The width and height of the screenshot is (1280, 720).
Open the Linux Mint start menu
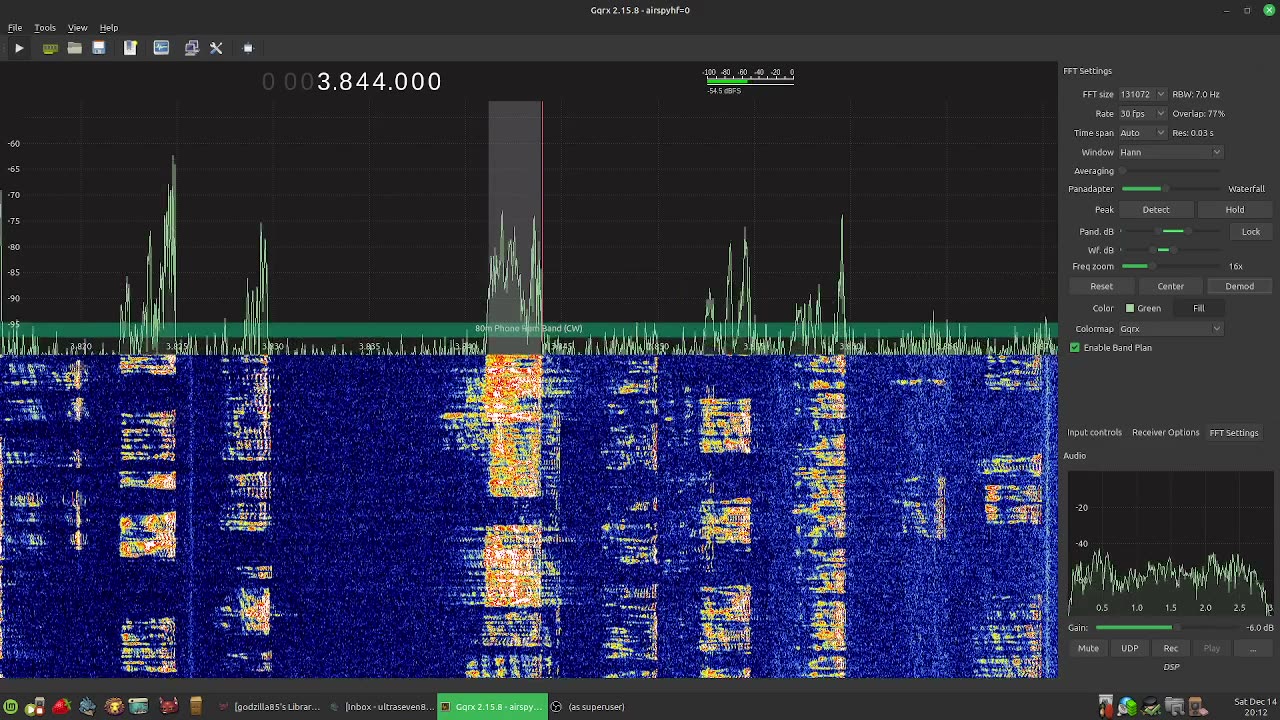coord(10,707)
